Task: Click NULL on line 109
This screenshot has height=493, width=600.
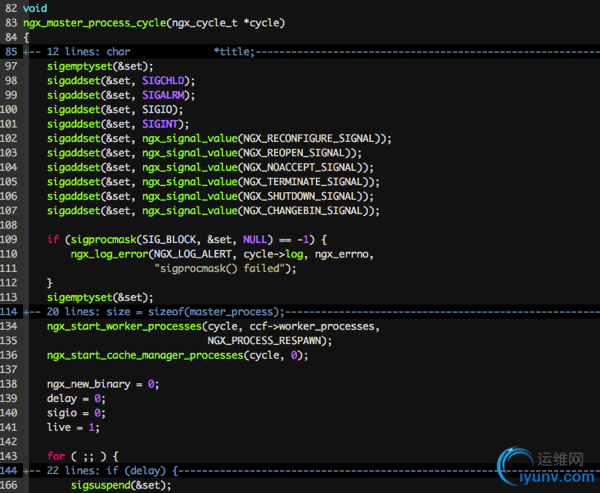Action: click(255, 240)
